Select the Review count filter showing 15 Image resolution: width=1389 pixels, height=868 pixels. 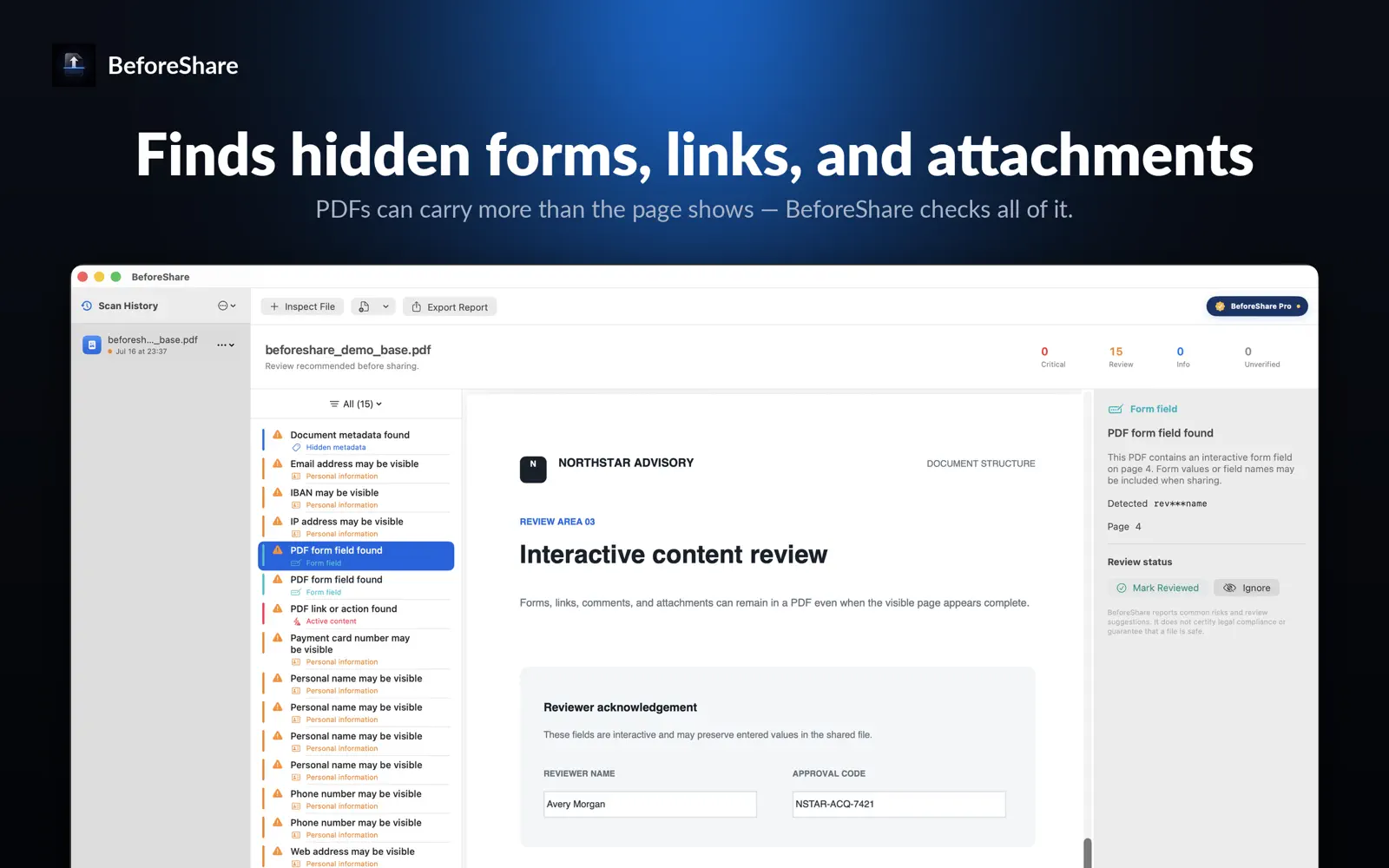(1120, 357)
